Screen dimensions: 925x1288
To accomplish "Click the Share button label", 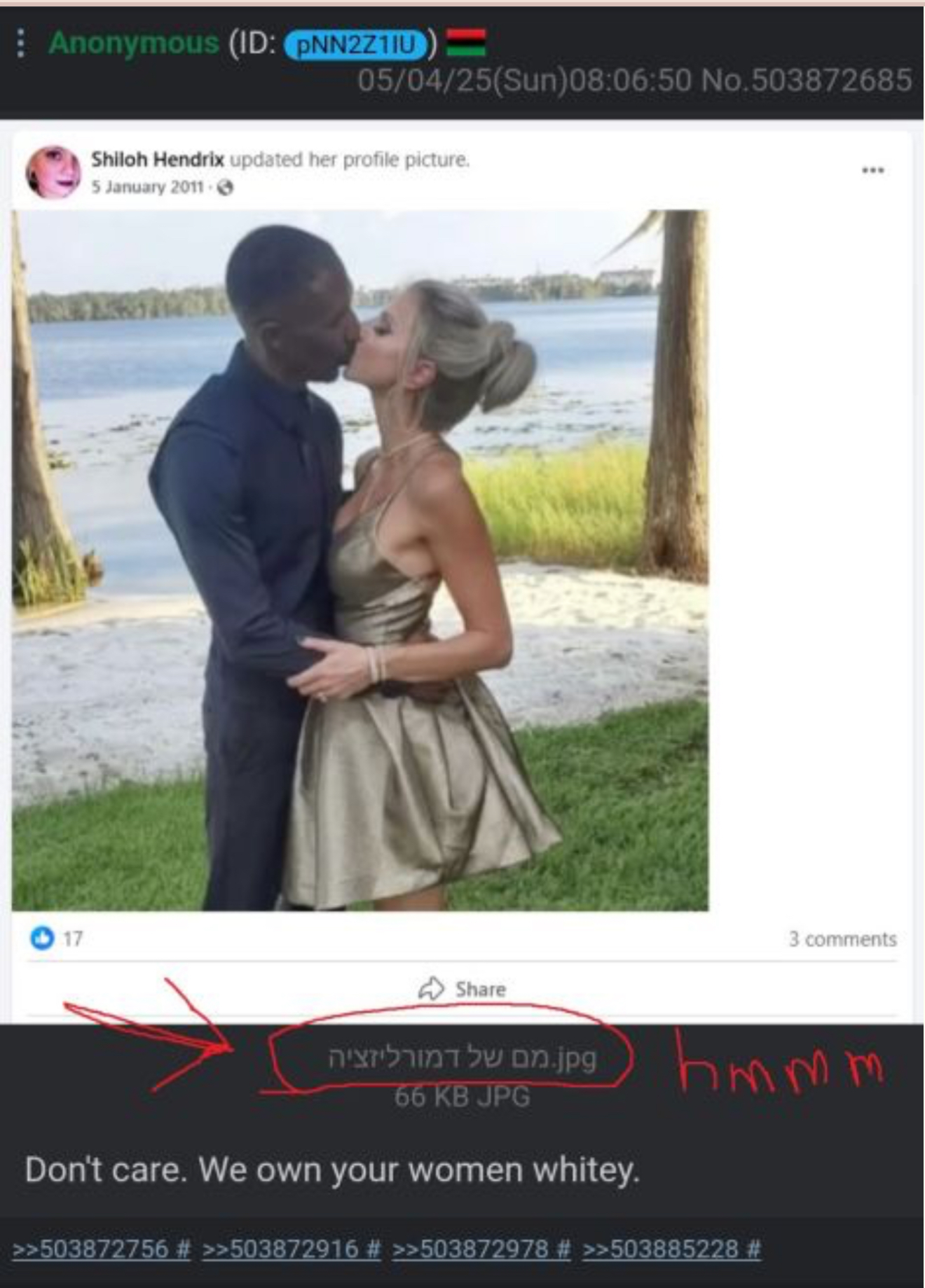I will pyautogui.click(x=480, y=989).
